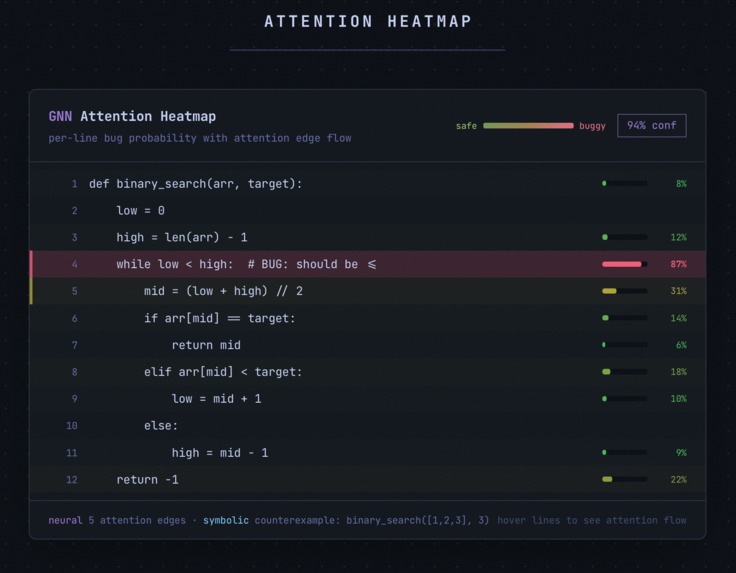Select line 3 high = len(arr) - 1
This screenshot has width=736, height=573.
[368, 237]
